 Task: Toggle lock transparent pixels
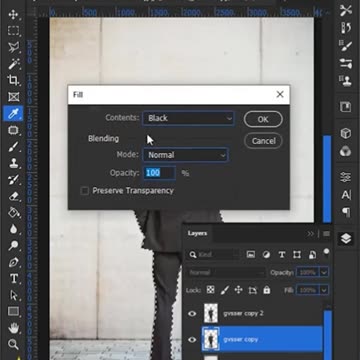click(210, 290)
